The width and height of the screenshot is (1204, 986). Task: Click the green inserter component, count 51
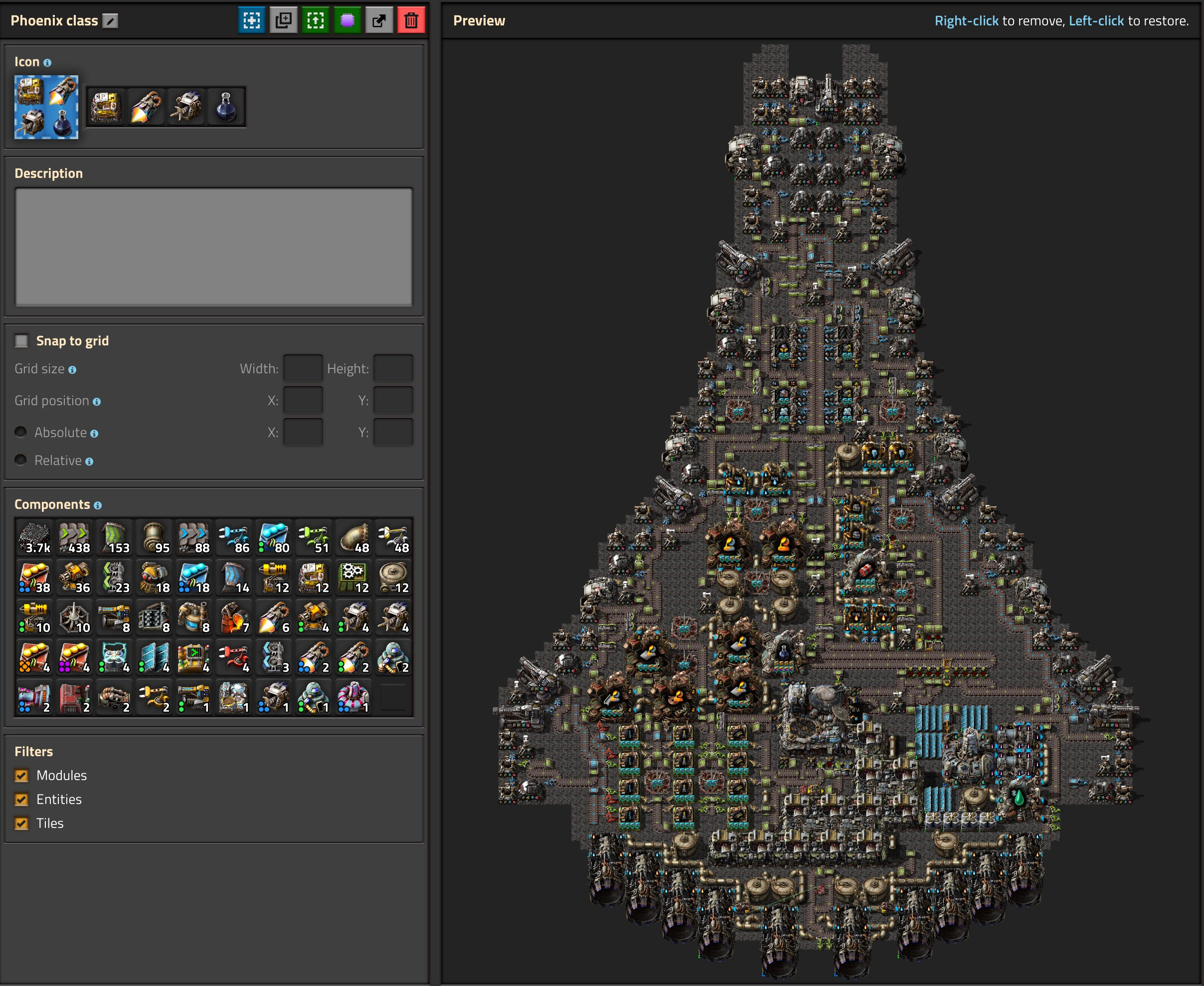[x=313, y=538]
